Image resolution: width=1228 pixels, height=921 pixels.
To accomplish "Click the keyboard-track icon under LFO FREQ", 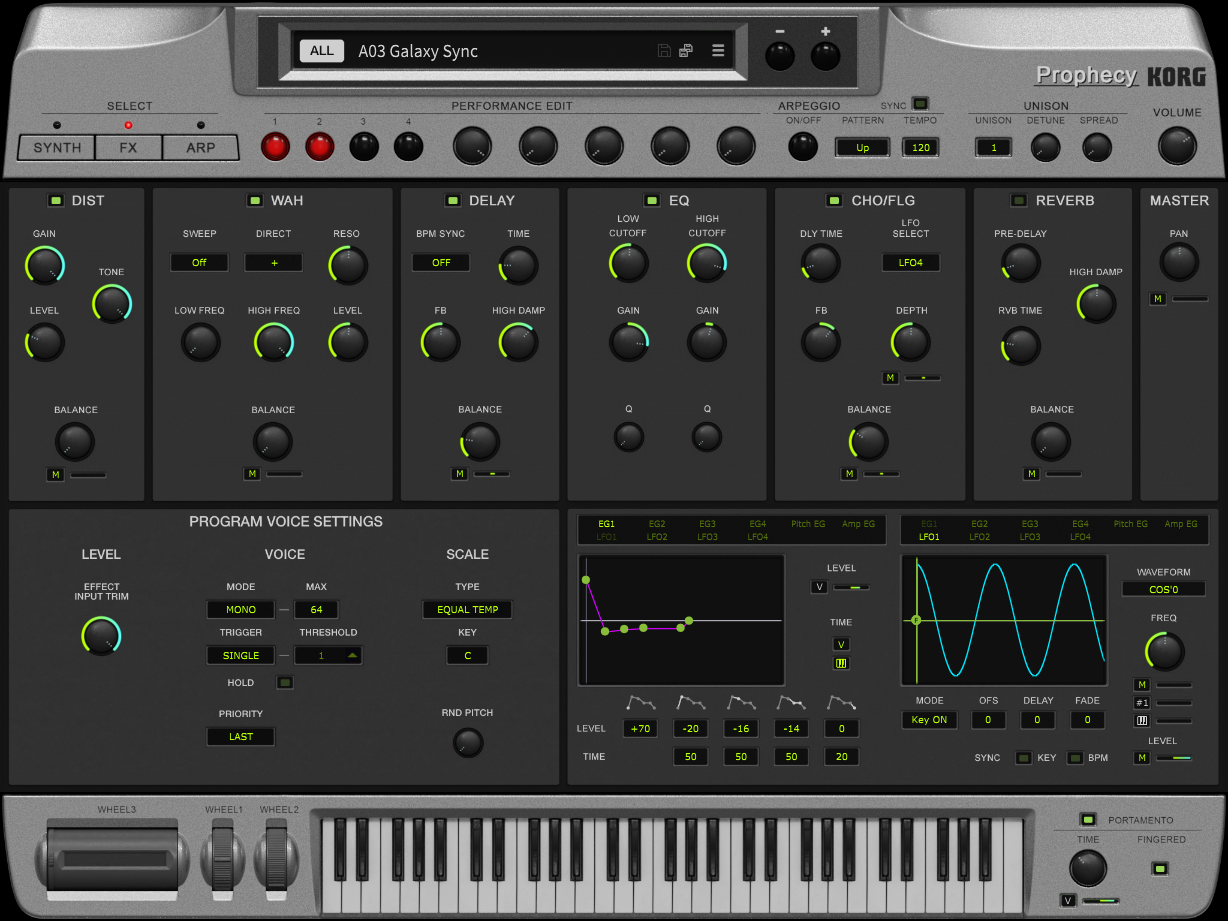I will pos(1141,720).
